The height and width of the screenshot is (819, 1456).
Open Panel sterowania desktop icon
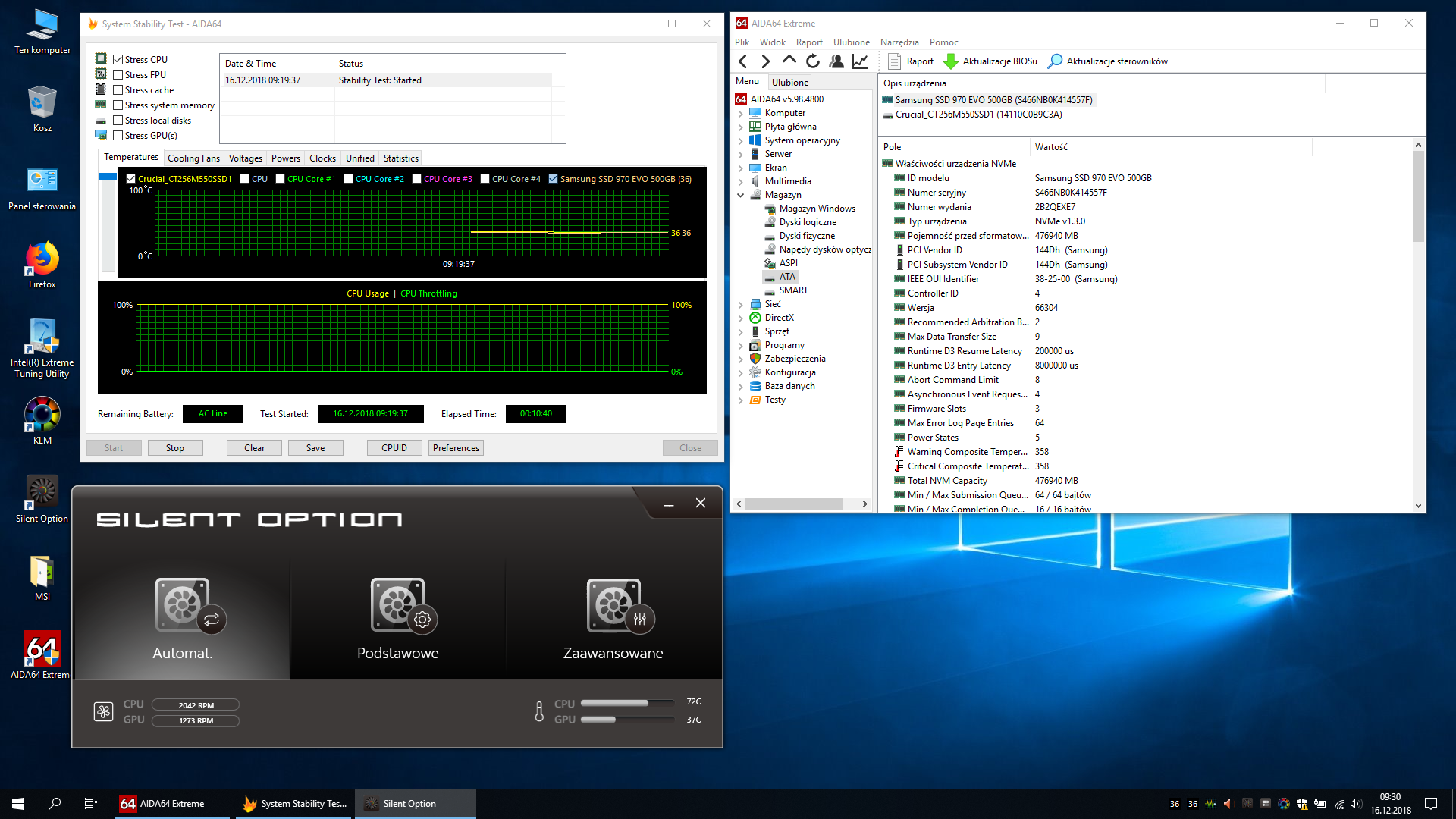coord(42,189)
